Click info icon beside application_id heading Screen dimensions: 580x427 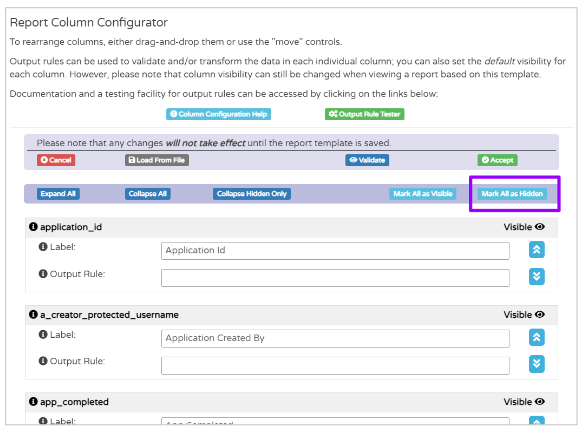(33, 226)
